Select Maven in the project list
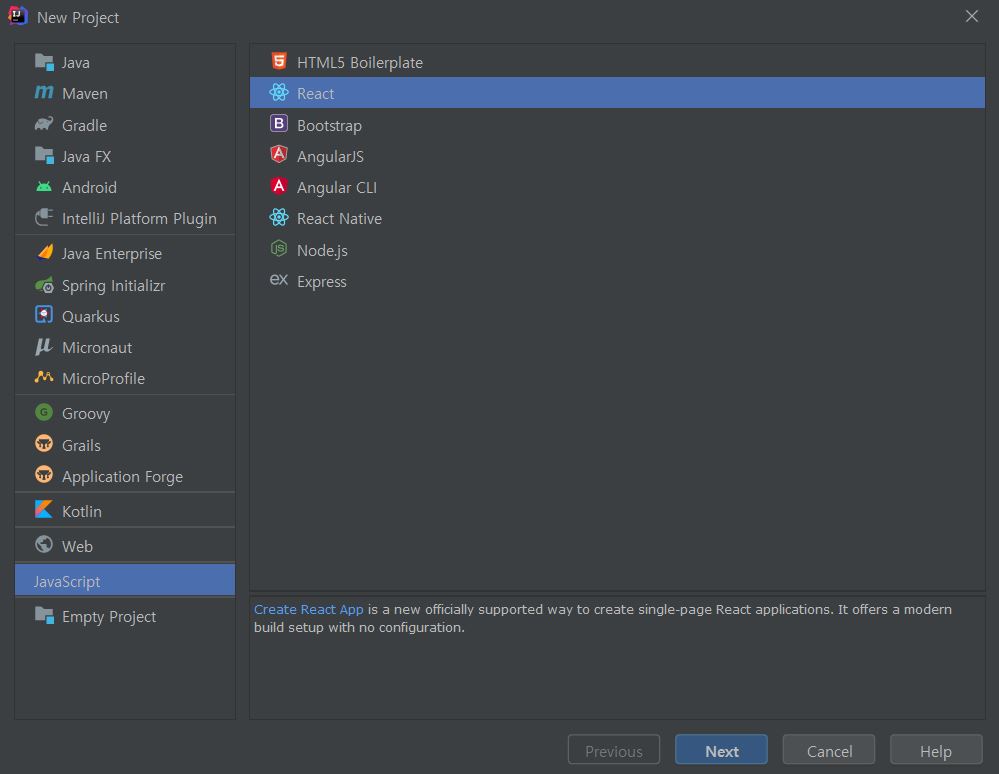 (x=85, y=94)
